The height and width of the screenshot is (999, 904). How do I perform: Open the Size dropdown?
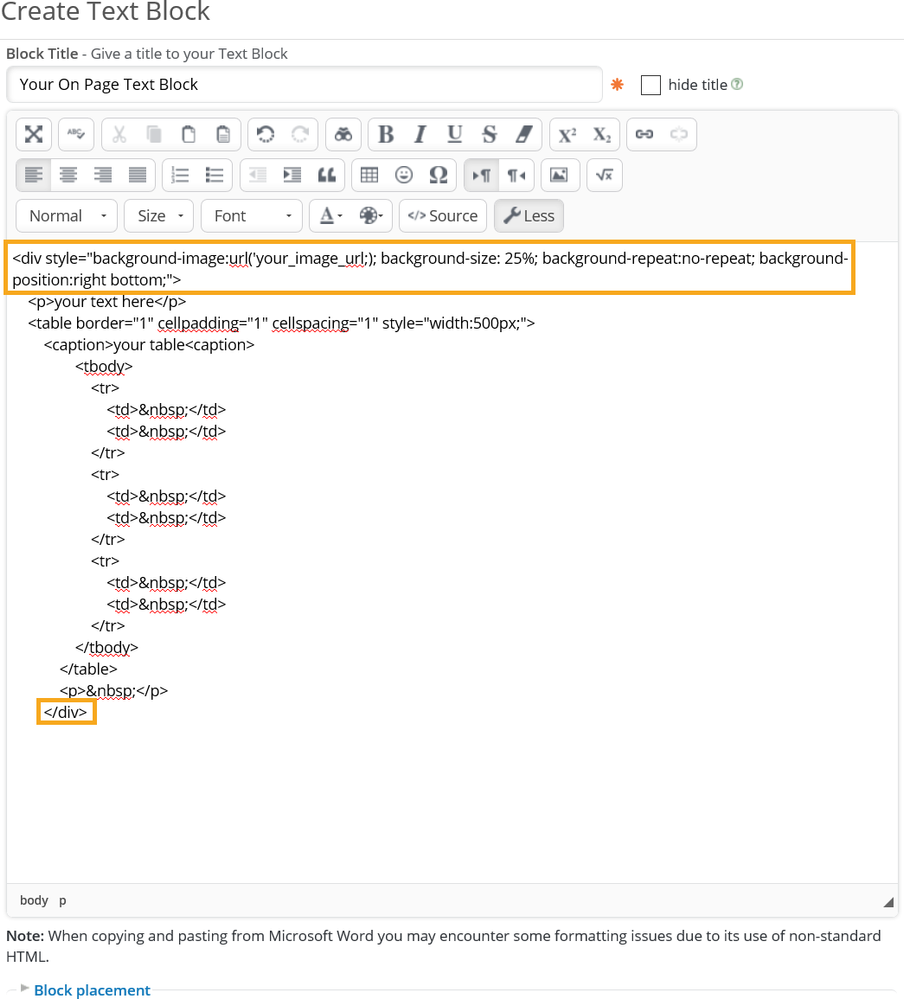(160, 216)
